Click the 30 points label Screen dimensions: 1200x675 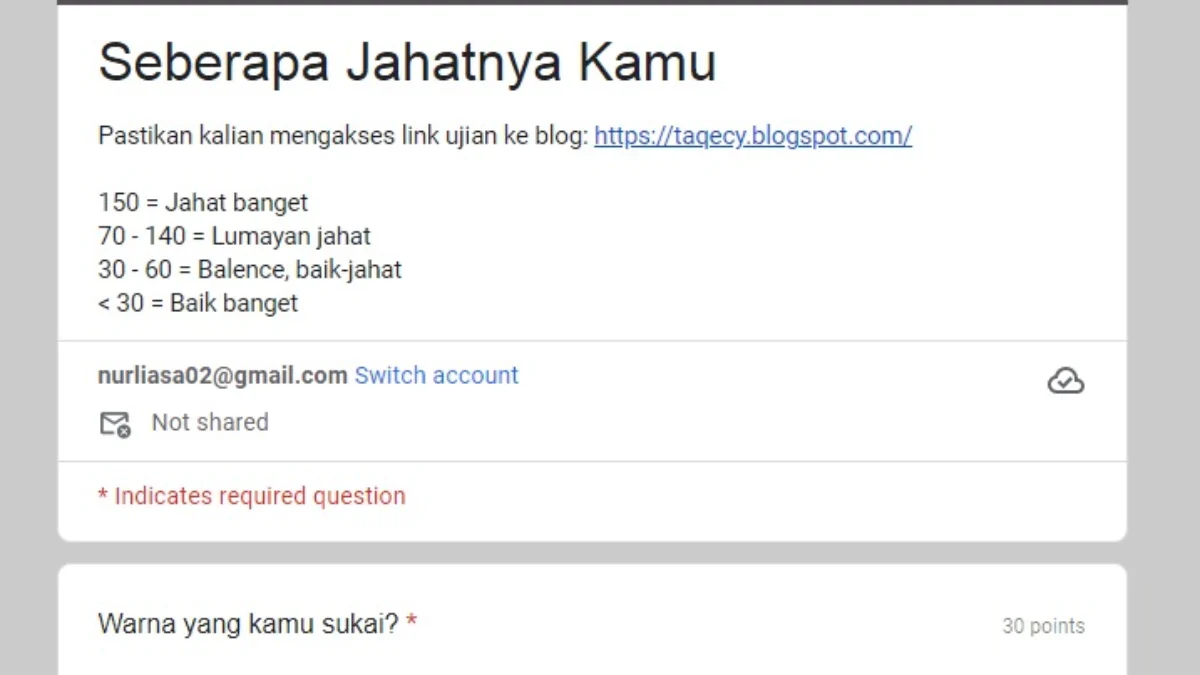tap(1043, 626)
